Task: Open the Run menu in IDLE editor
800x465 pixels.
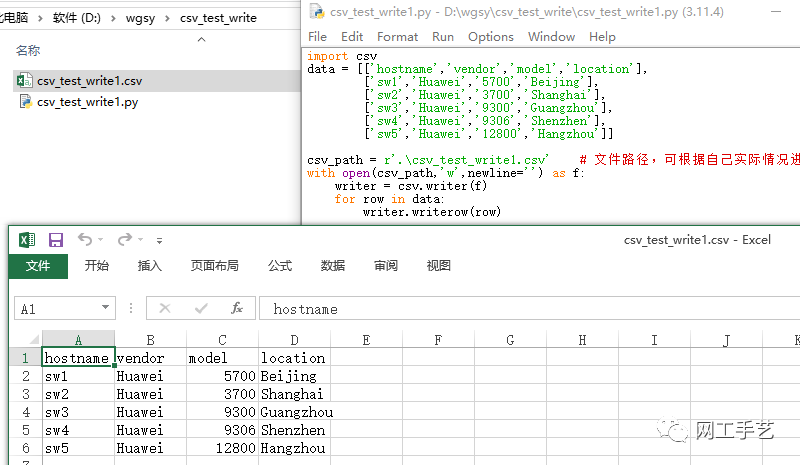Action: coord(443,37)
